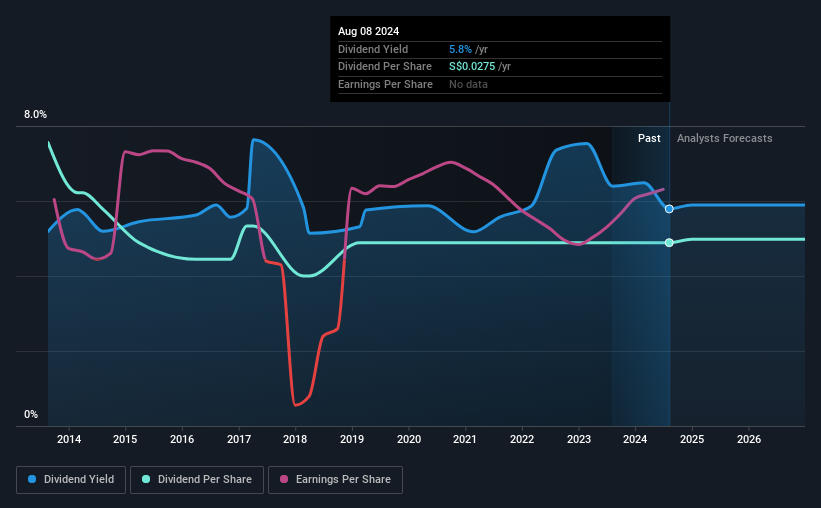Click the Dividend Per Share tooltip row label
The height and width of the screenshot is (508, 821).
(x=385, y=67)
